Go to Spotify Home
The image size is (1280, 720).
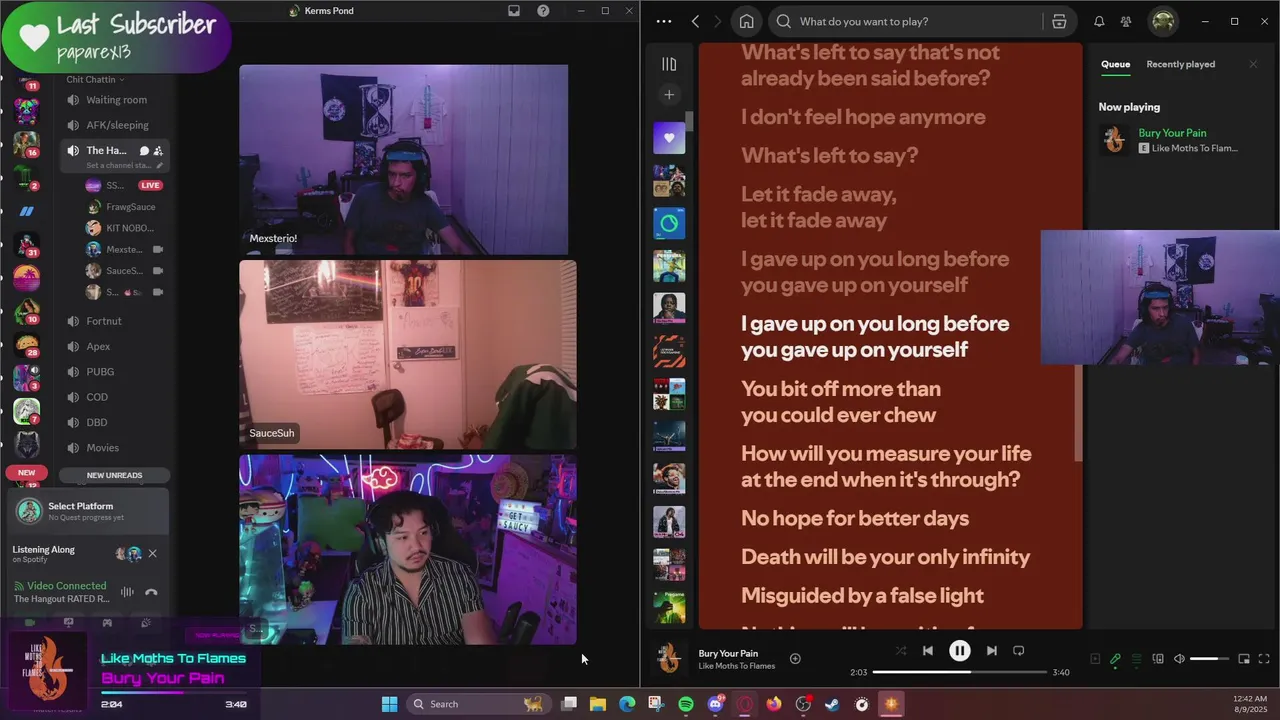(x=746, y=21)
